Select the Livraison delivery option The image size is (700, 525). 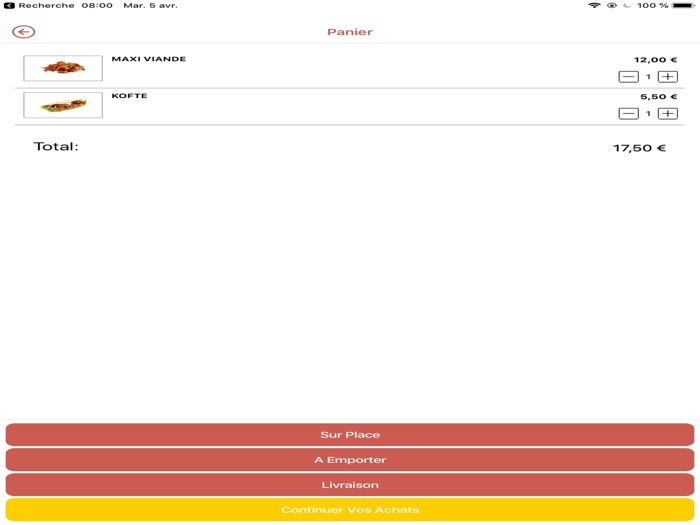click(350, 485)
